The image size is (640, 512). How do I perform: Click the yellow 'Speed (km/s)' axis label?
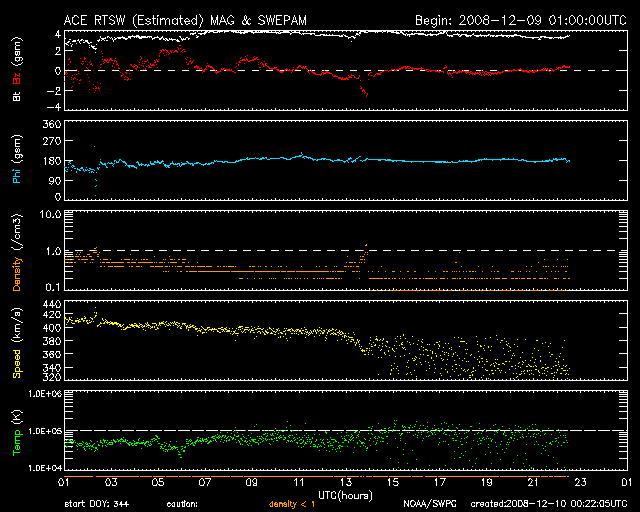[x=17, y=343]
